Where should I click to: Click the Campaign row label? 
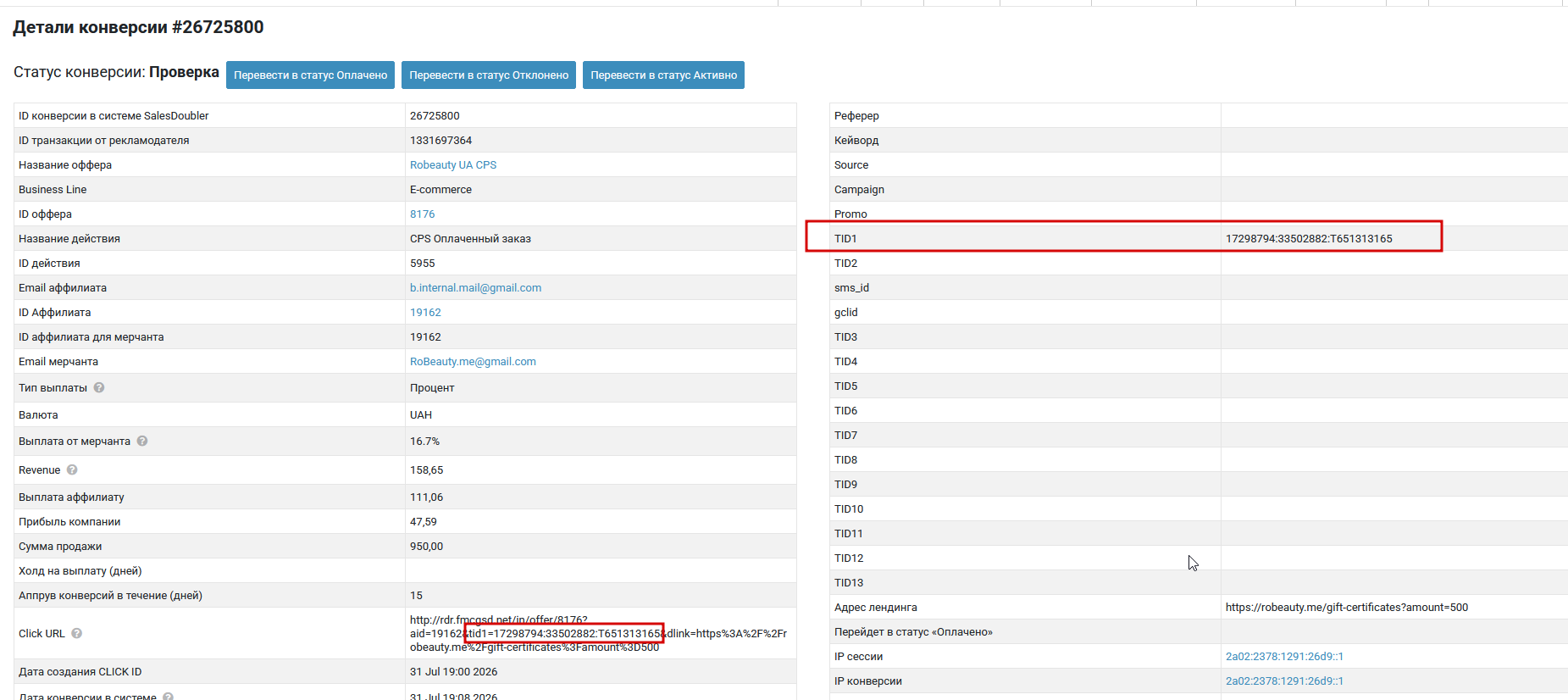tap(859, 190)
